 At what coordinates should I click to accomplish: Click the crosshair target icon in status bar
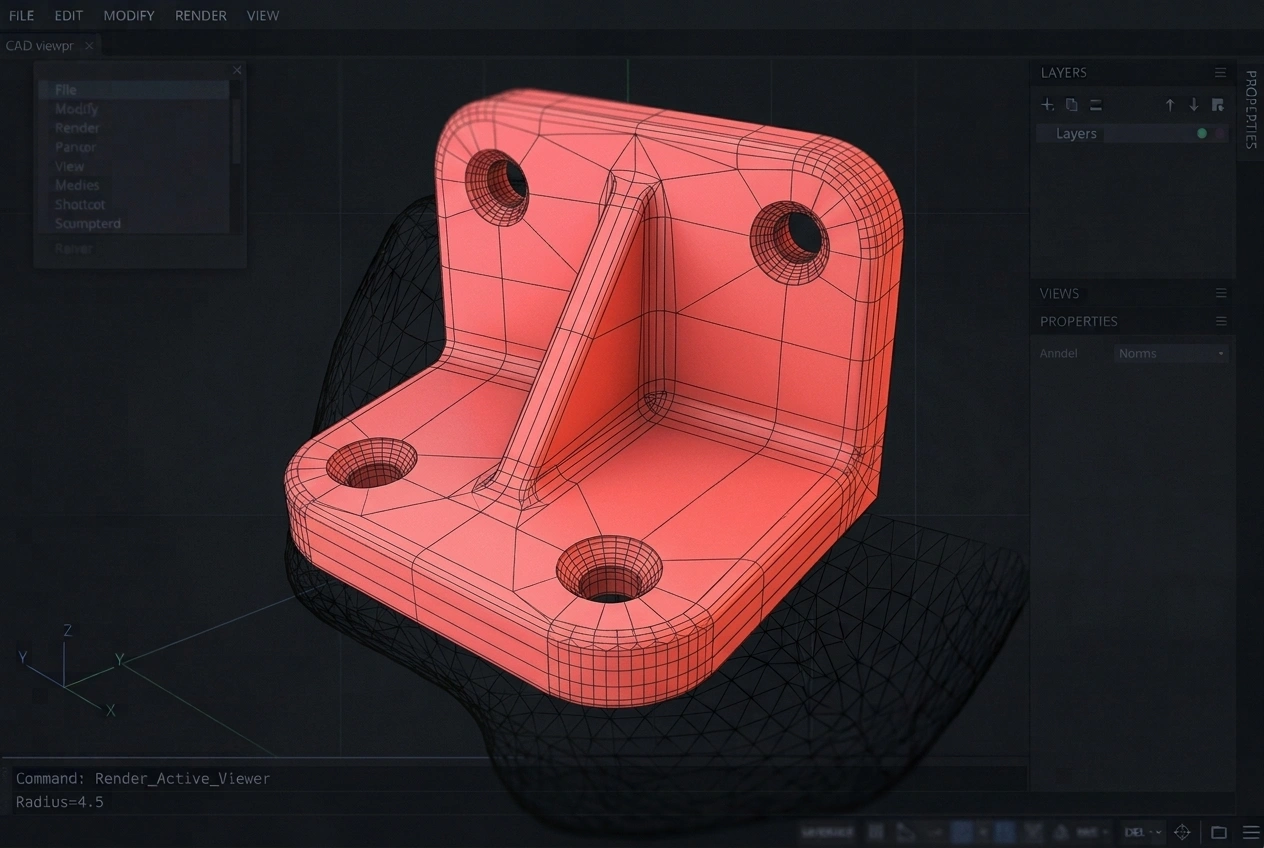pos(1182,832)
